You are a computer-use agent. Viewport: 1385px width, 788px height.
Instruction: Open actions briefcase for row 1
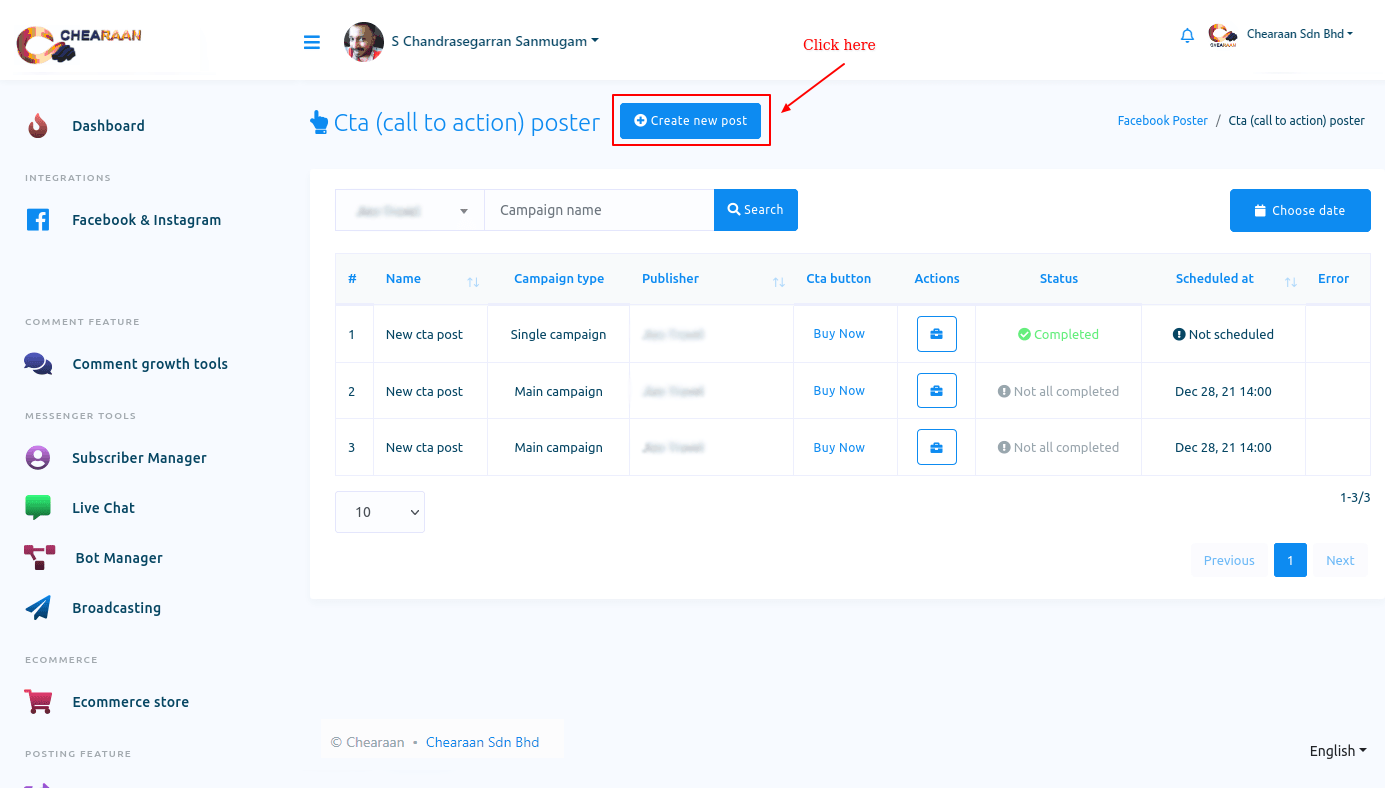(x=936, y=334)
